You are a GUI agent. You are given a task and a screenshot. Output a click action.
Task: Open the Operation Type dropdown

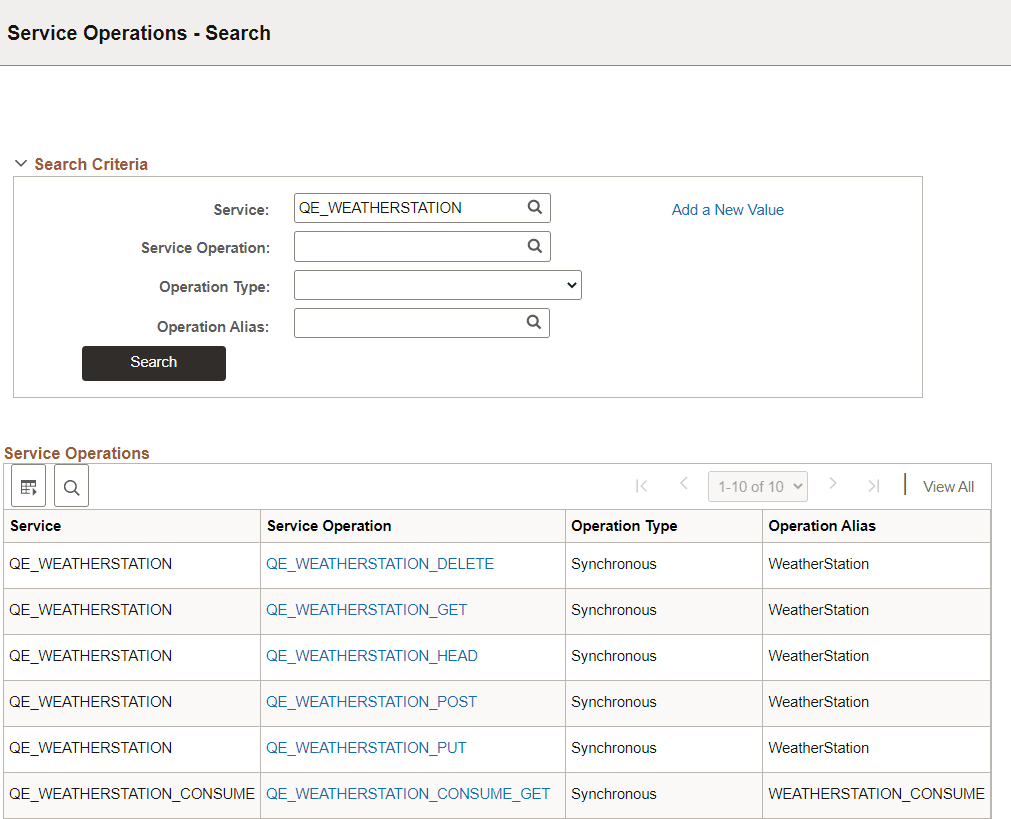point(437,284)
